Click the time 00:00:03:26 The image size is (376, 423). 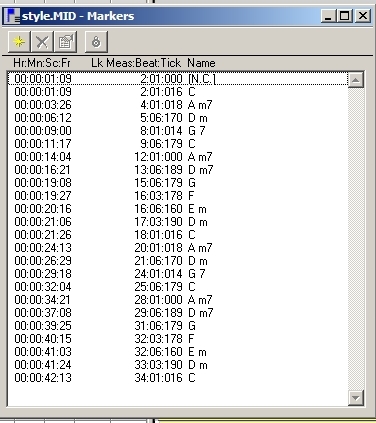point(43,105)
